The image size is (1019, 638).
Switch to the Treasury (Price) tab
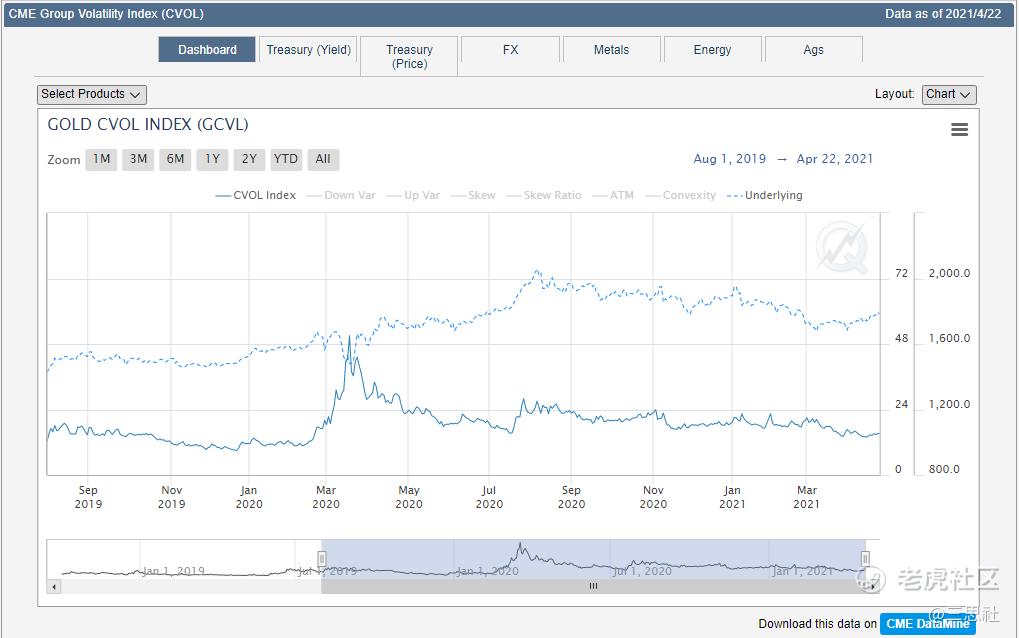tap(409, 57)
